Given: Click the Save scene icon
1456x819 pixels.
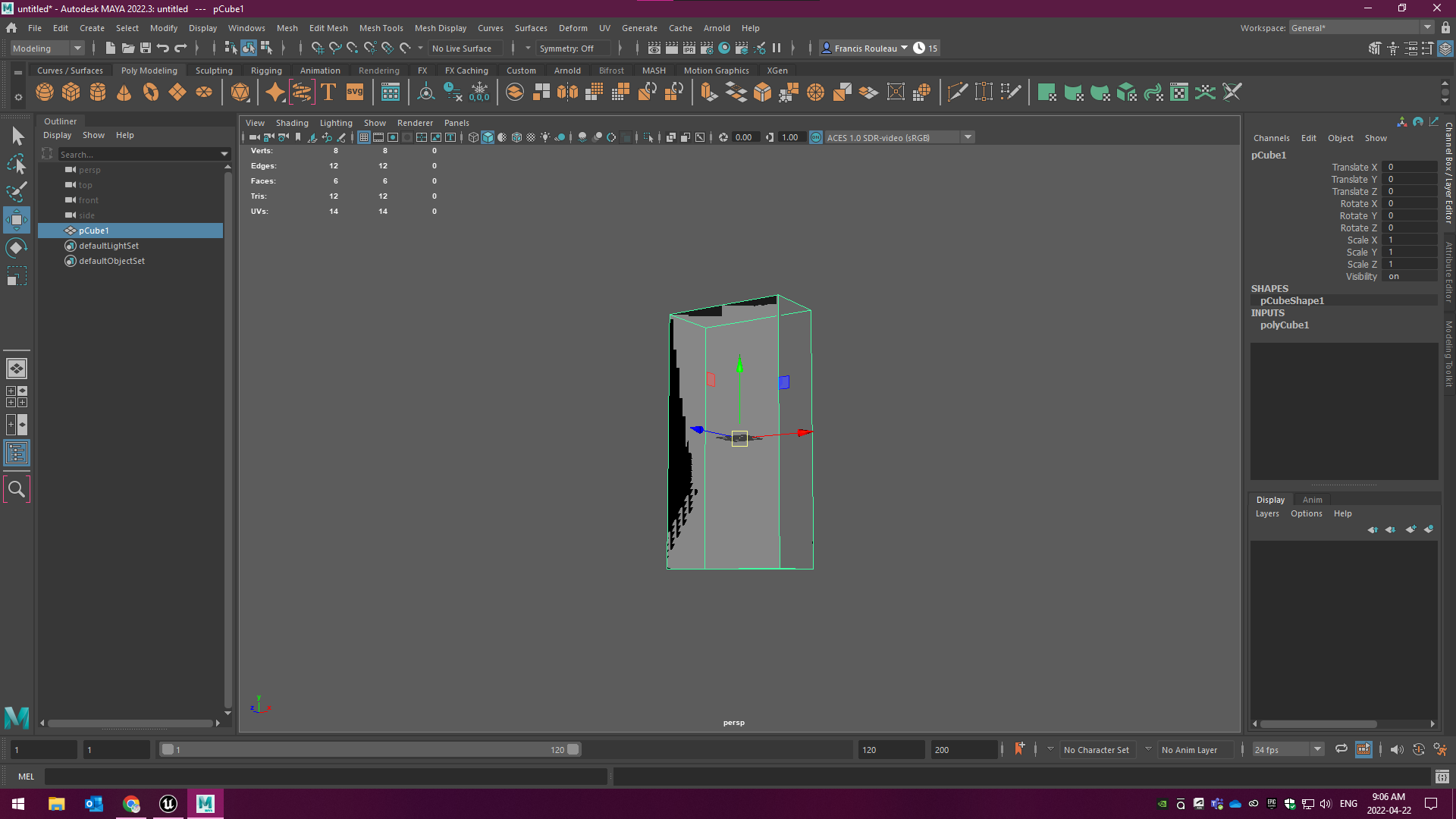Looking at the screenshot, I should pyautogui.click(x=146, y=49).
